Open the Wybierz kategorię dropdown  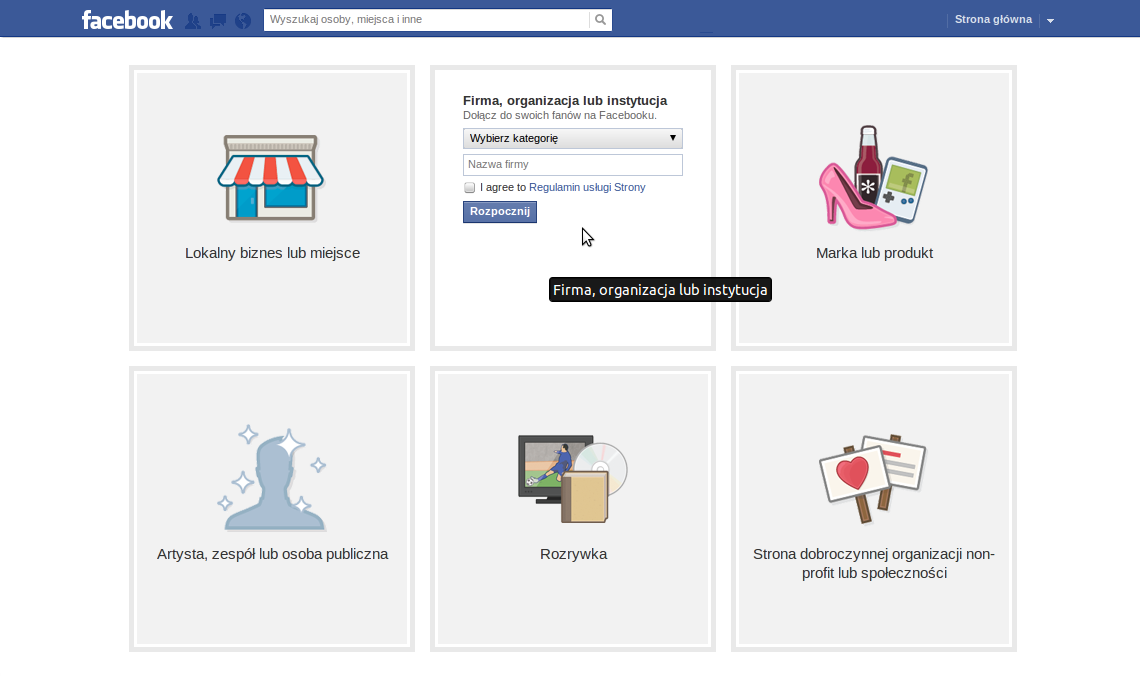[x=573, y=138]
